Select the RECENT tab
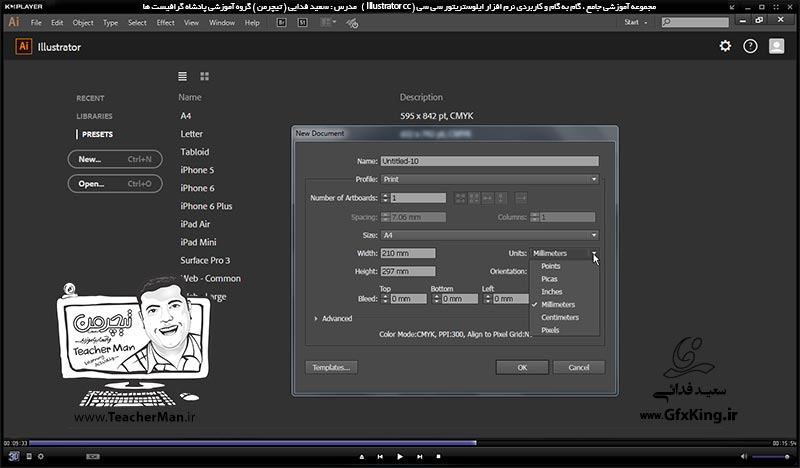The image size is (800, 468). click(x=90, y=98)
